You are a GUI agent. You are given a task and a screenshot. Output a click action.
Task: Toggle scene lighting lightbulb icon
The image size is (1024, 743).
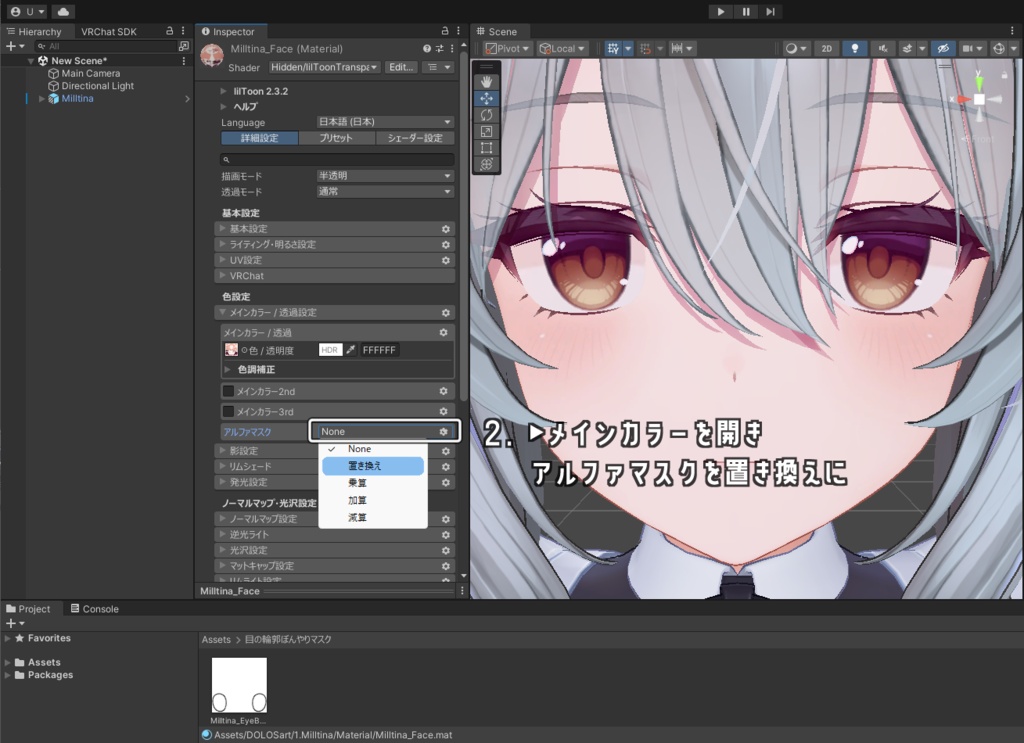pyautogui.click(x=854, y=48)
